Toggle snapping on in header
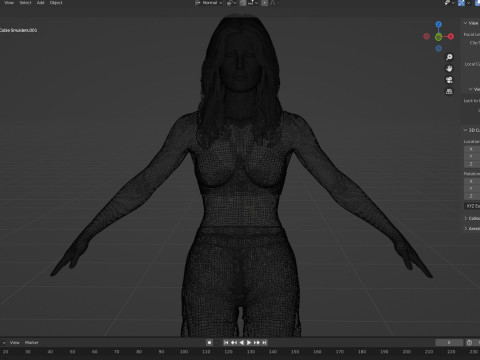 (x=243, y=3)
